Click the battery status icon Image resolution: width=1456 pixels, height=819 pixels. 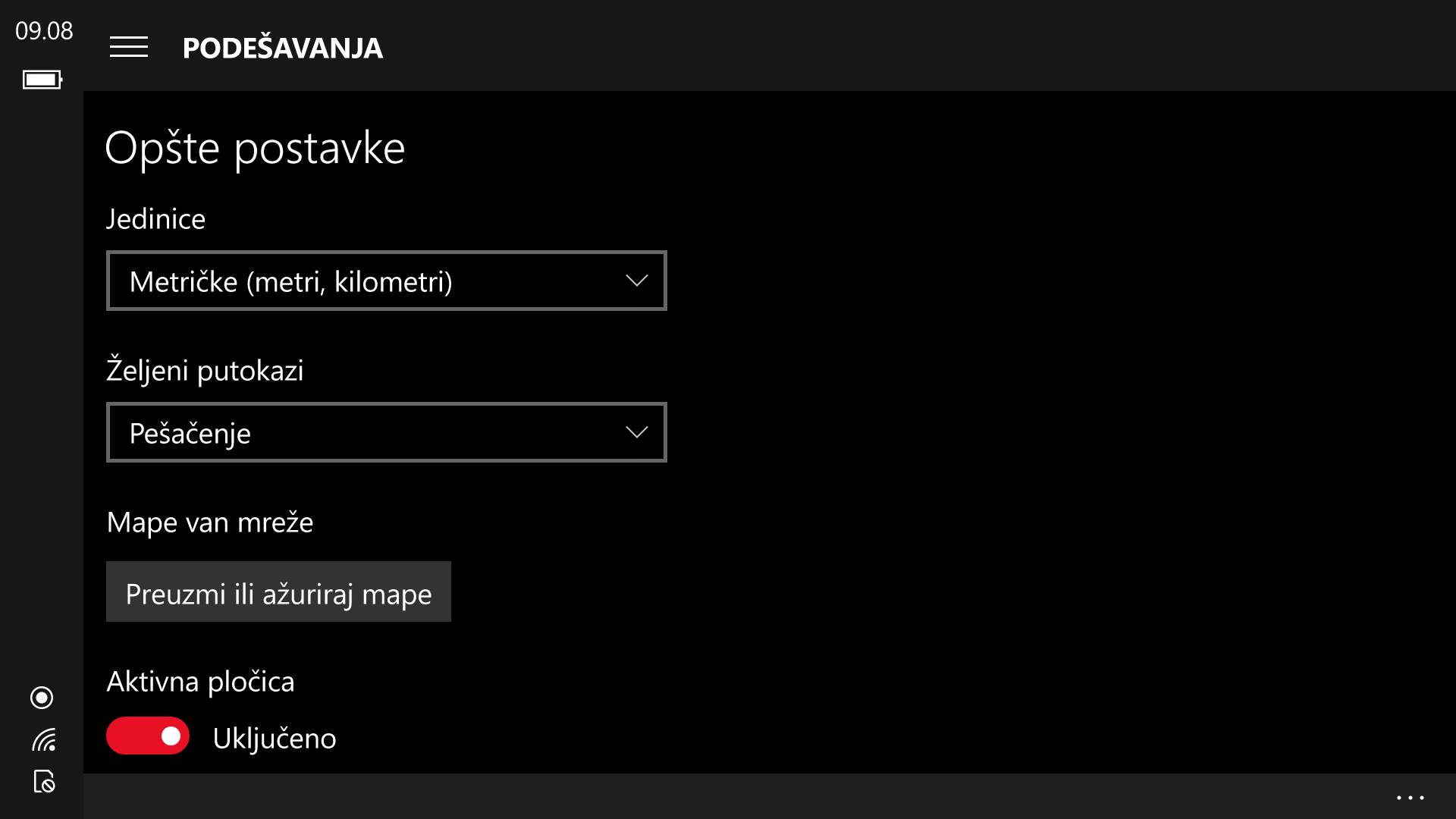pos(42,80)
